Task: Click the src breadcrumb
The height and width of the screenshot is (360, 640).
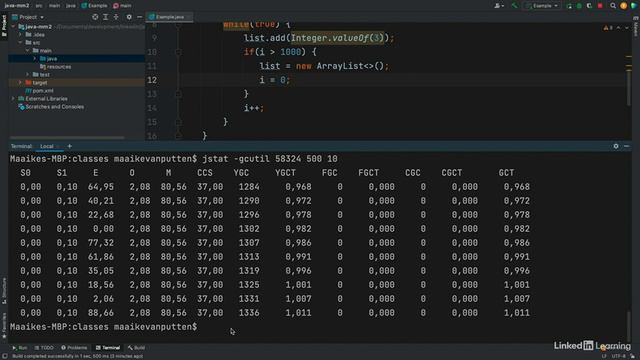Action: (x=39, y=6)
